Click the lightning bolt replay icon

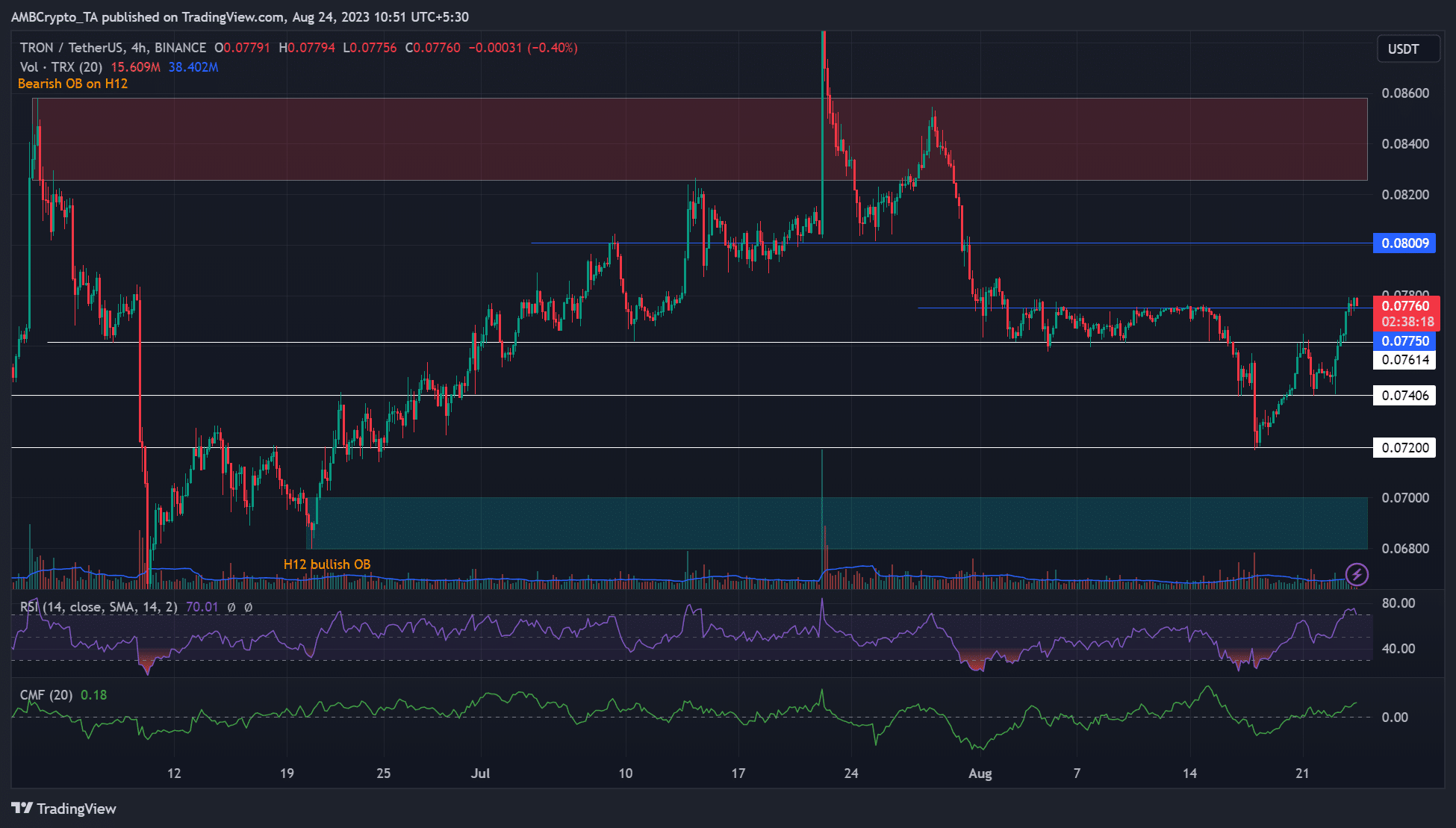pos(1357,574)
